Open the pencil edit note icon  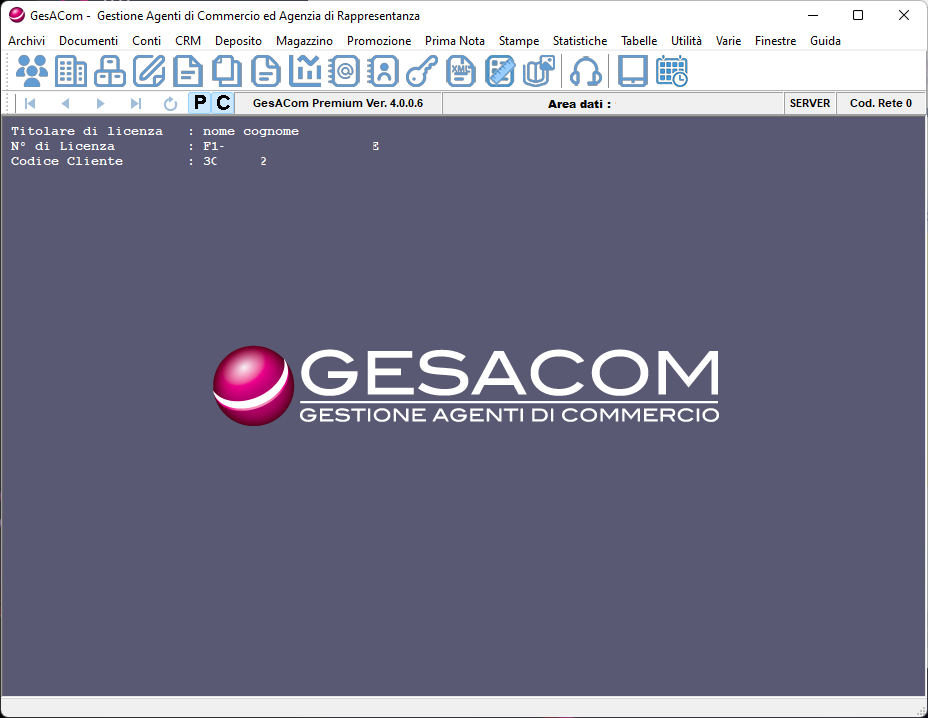[x=149, y=71]
